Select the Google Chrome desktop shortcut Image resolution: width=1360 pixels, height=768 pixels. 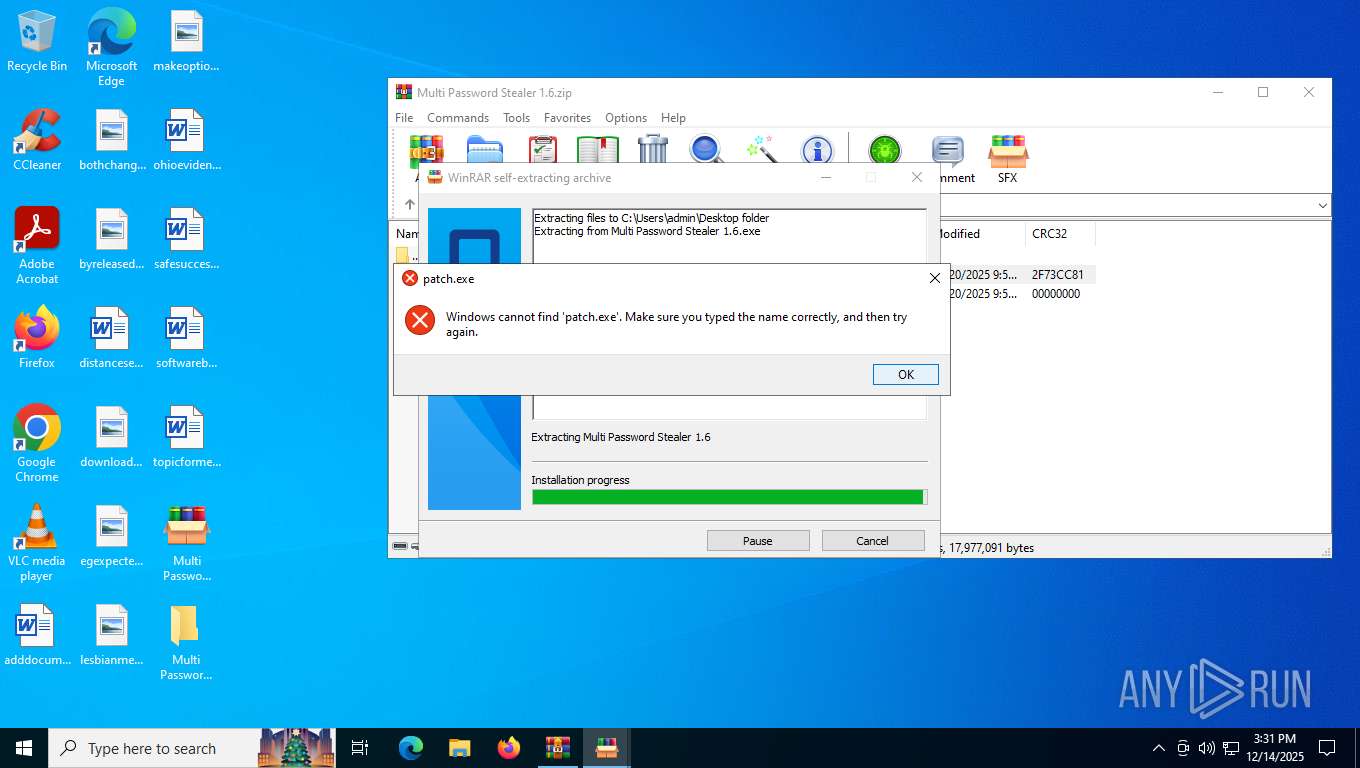(37, 444)
